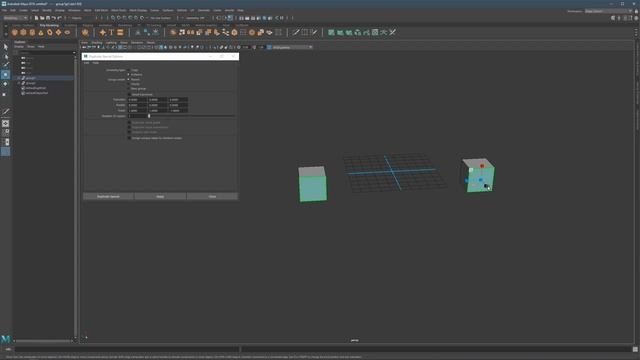Click the Maya logo at bottom left

pyautogui.click(x=6, y=339)
